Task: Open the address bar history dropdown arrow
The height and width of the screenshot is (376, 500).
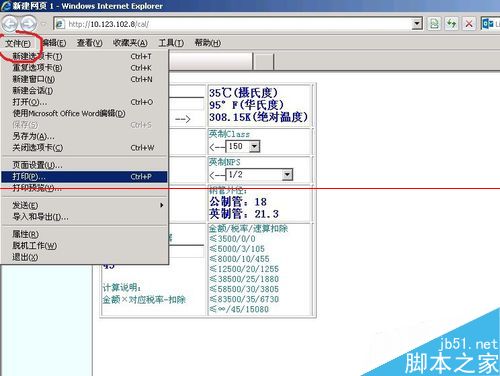Action: pos(417,24)
